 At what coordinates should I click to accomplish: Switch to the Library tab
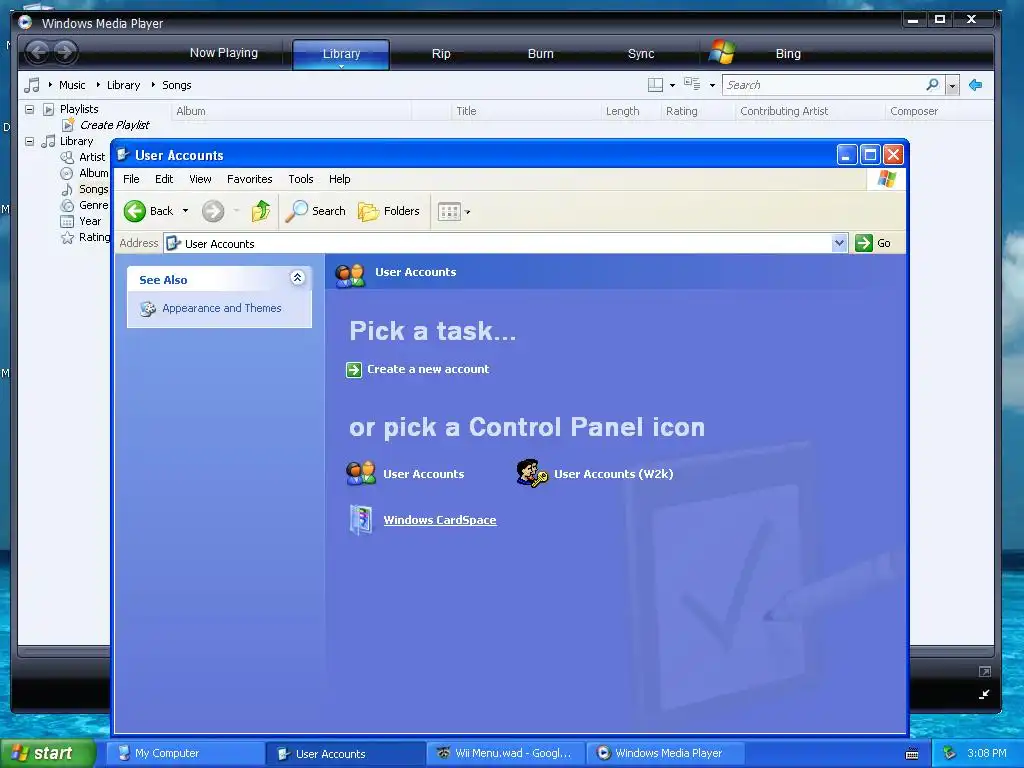(x=341, y=54)
